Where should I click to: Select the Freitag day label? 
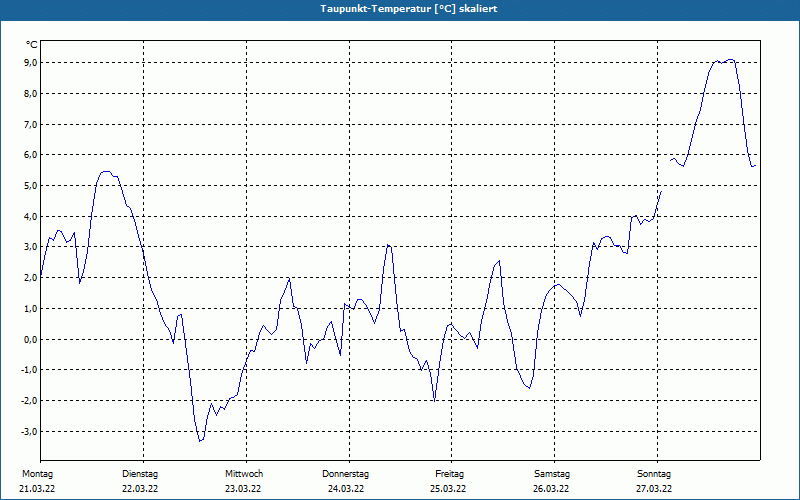449,474
